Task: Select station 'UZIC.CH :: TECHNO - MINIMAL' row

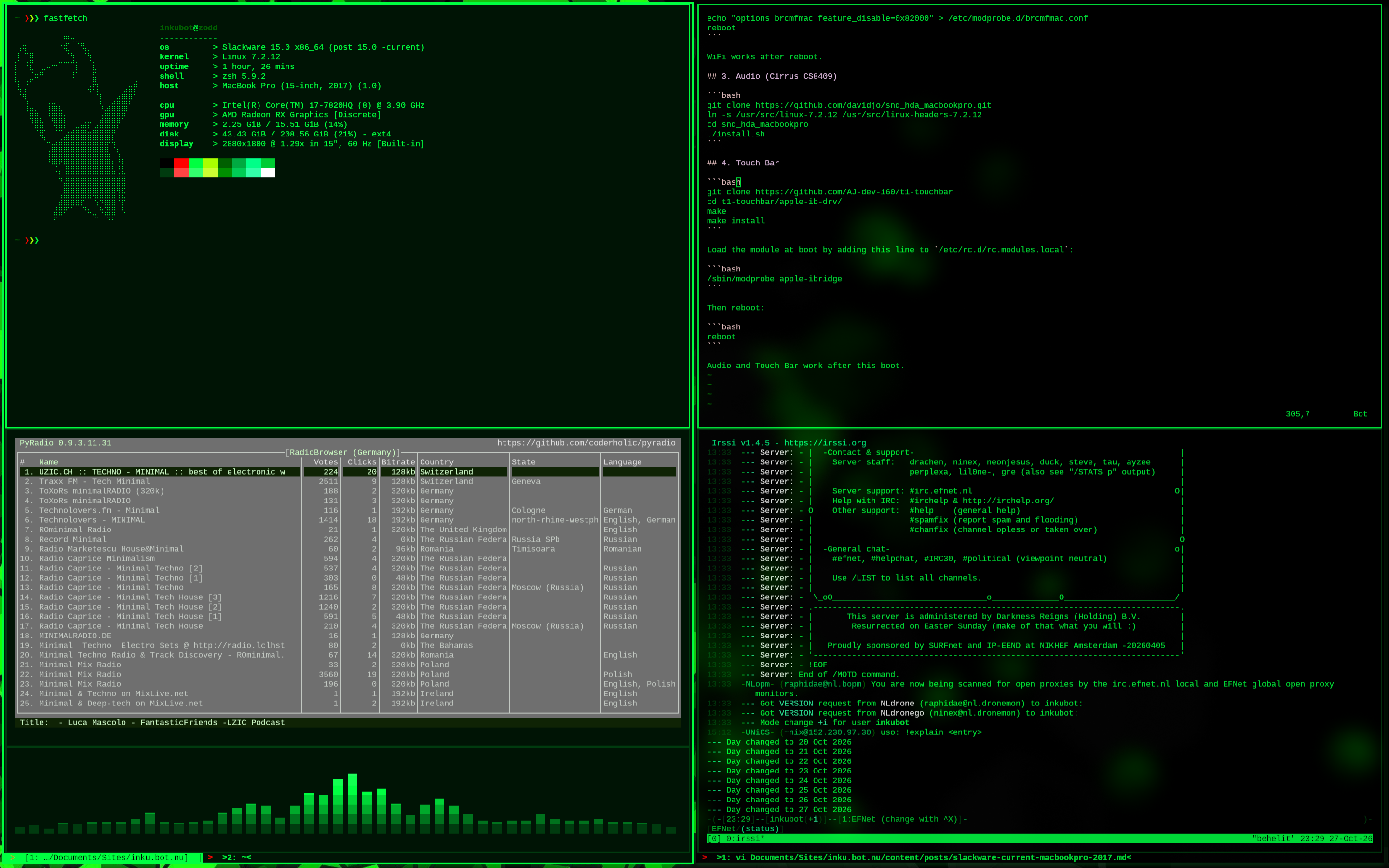Action: pyautogui.click(x=347, y=472)
